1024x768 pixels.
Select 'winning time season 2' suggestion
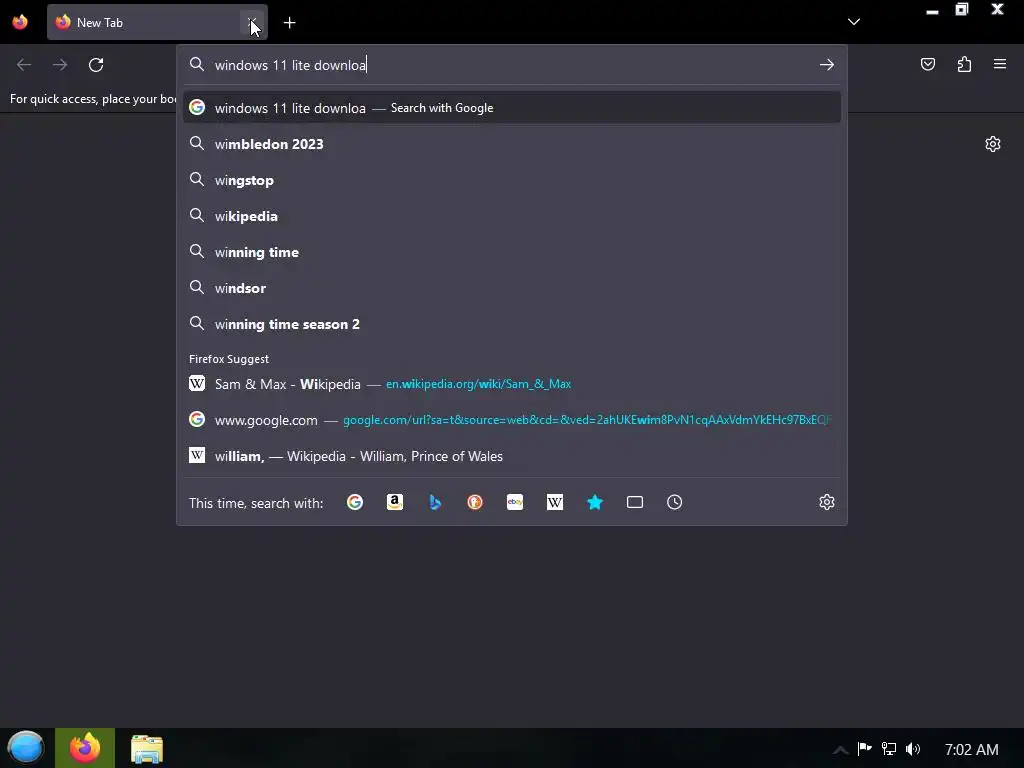(x=511, y=324)
